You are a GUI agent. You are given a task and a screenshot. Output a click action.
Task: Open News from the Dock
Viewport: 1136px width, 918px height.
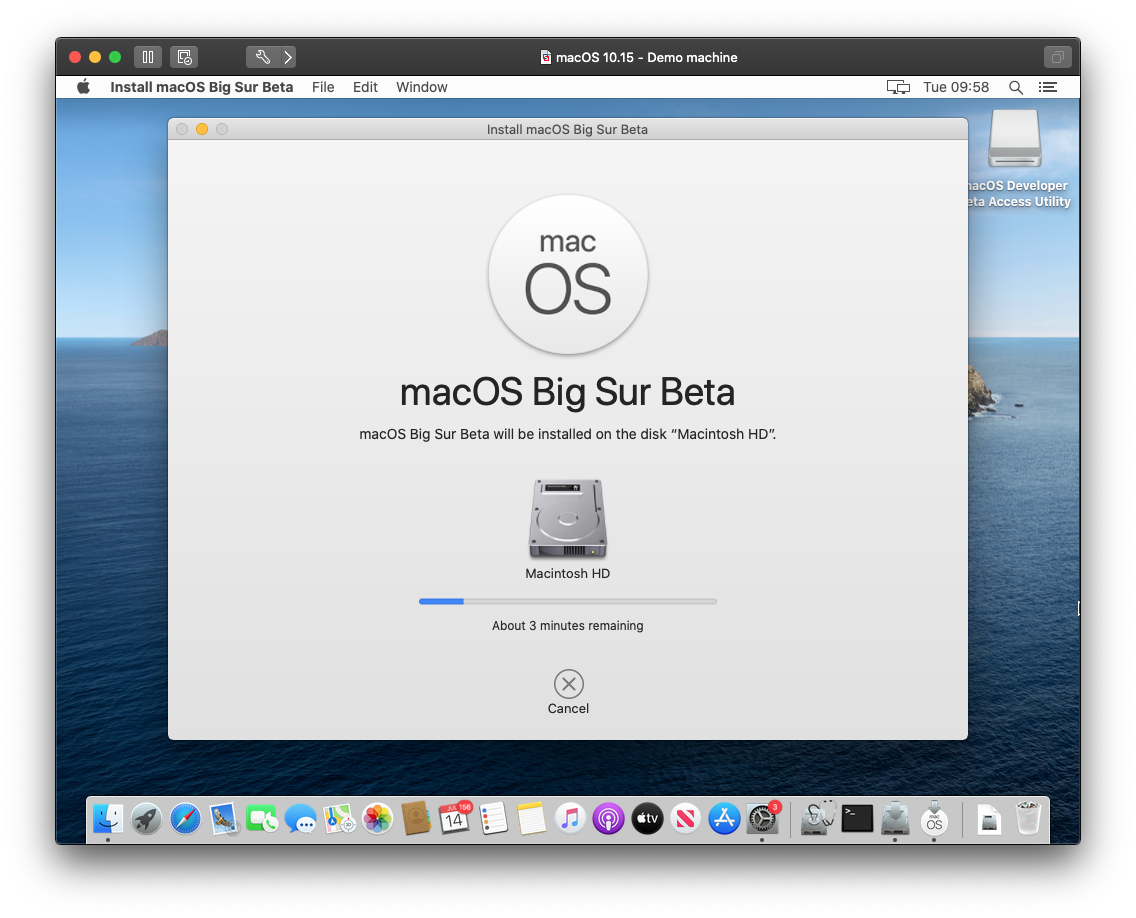[x=685, y=819]
